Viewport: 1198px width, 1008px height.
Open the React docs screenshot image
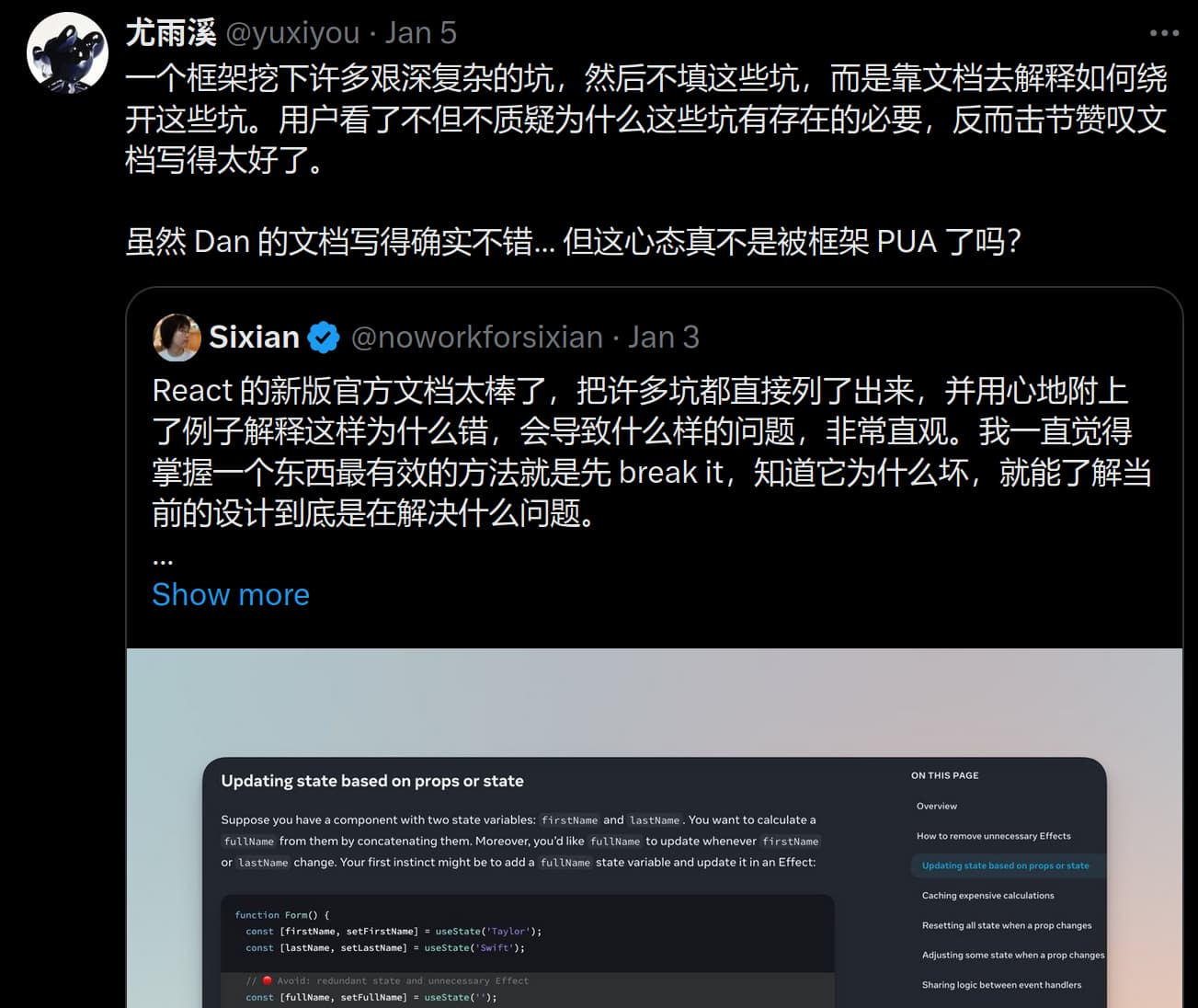pyautogui.click(x=654, y=828)
